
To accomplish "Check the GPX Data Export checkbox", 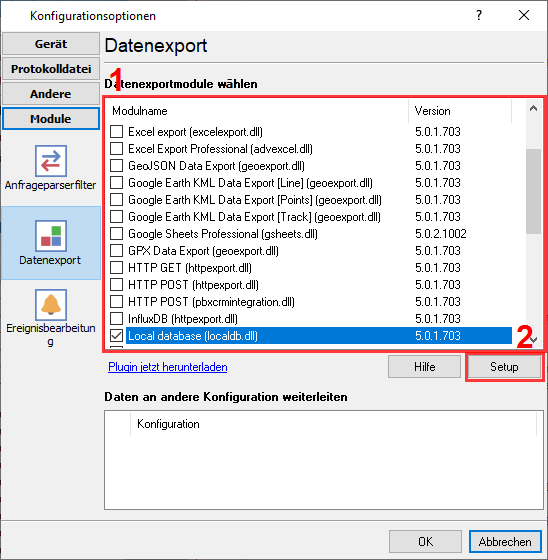I will coord(116,251).
